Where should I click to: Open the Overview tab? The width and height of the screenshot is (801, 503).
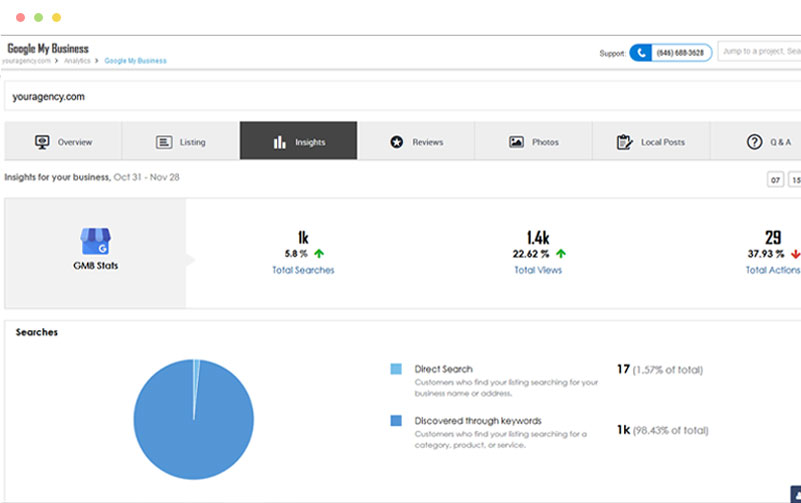[63, 141]
